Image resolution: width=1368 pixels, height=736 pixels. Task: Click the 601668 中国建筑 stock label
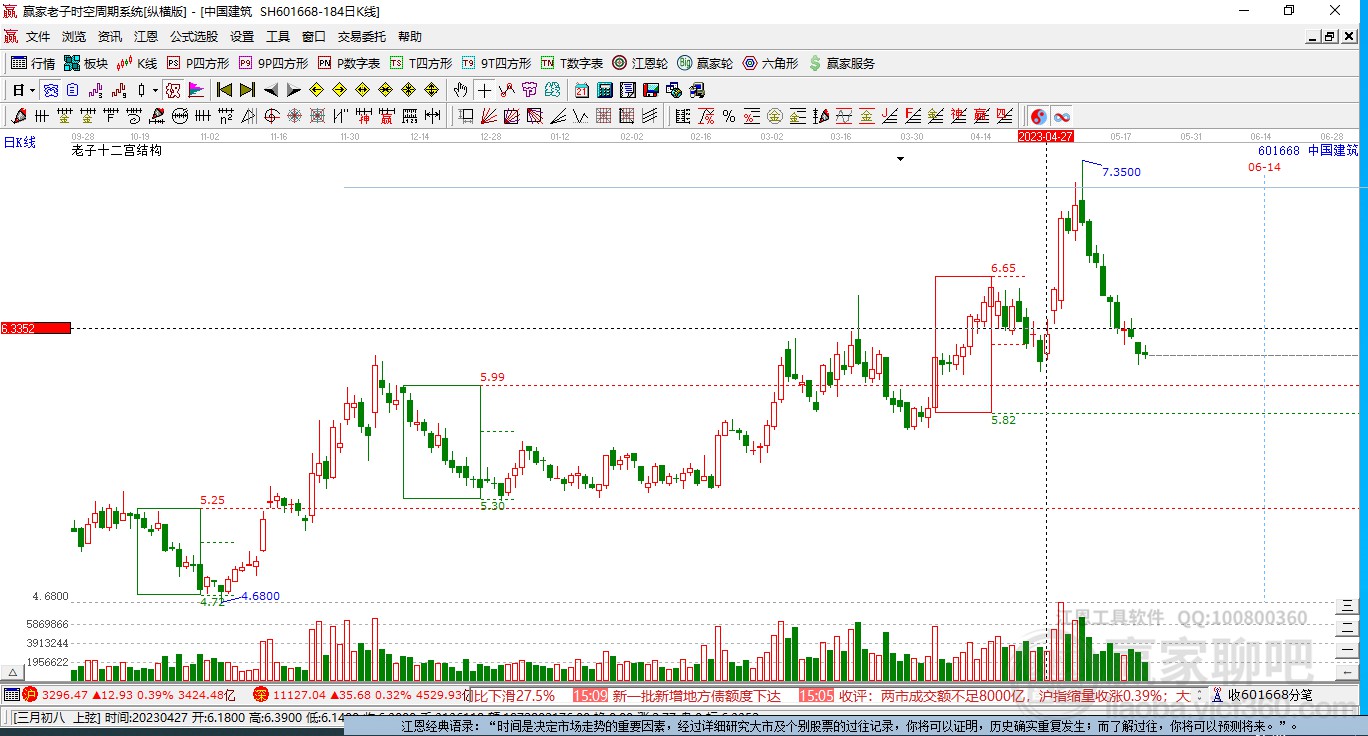pos(1308,151)
